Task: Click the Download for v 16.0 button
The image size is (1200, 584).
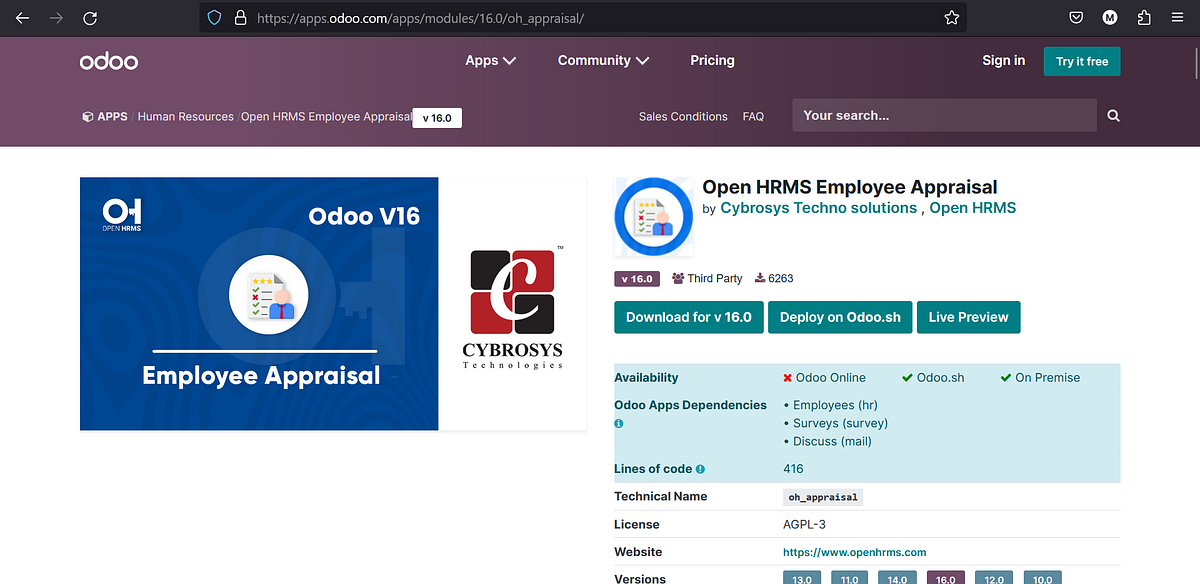Action: [688, 317]
